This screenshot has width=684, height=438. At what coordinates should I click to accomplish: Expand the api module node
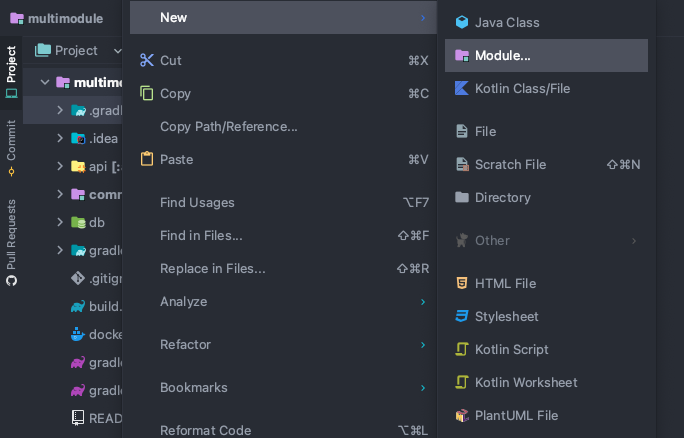(60, 166)
